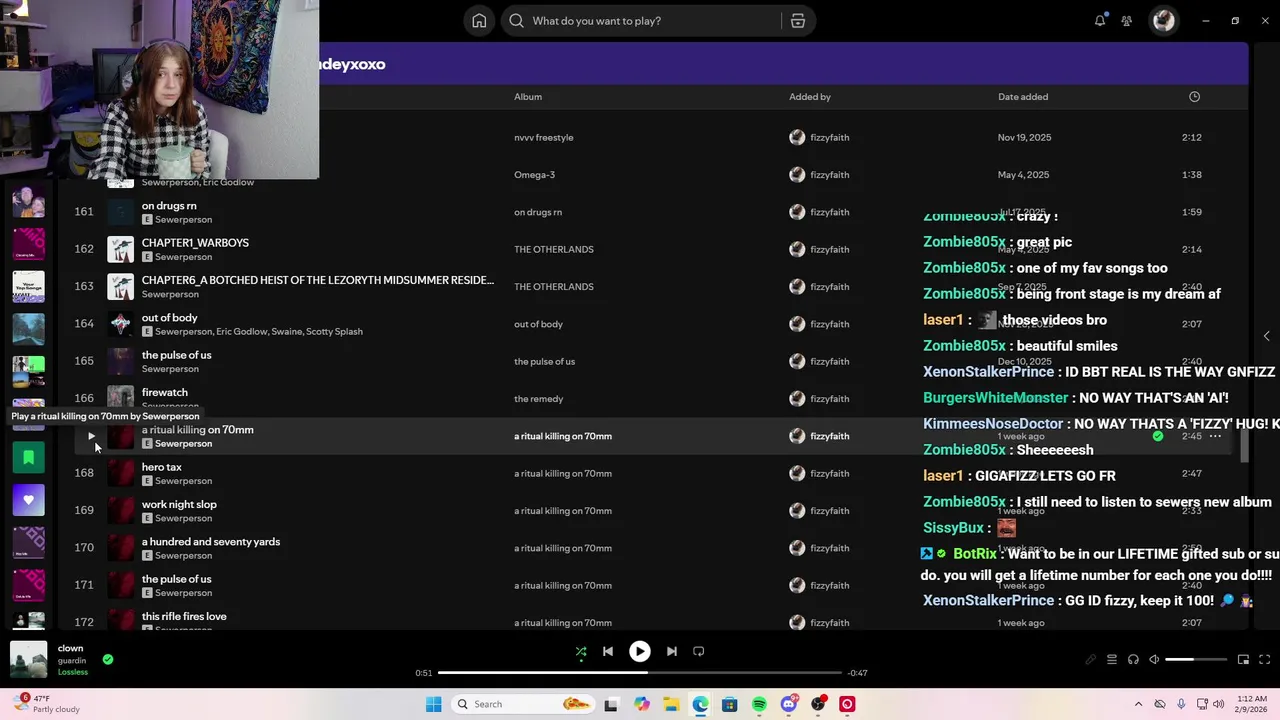
Task: Open the 'clown' song title link
Action: pyautogui.click(x=70, y=648)
